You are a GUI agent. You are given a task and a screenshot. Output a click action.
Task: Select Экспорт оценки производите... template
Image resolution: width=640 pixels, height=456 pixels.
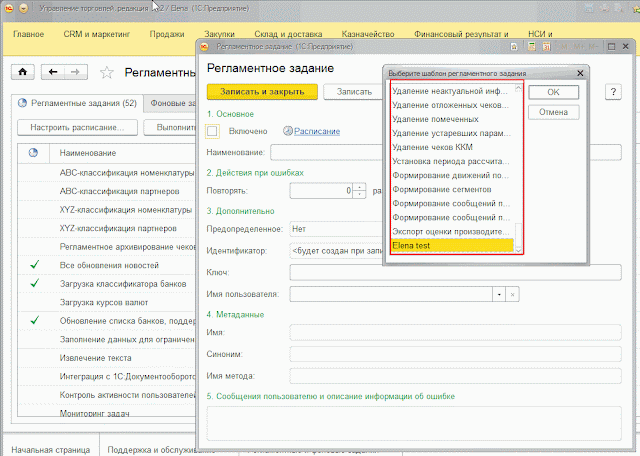pos(452,231)
